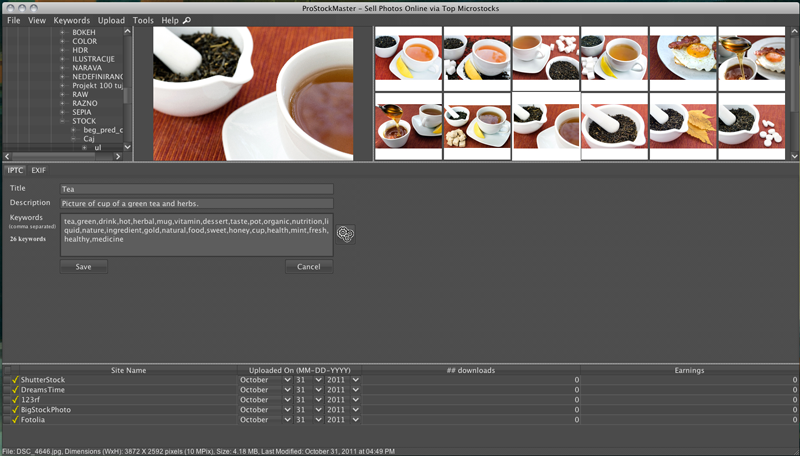800x456 pixels.
Task: Click the yellow checkmark beside ShutterStock
Action: (15, 380)
